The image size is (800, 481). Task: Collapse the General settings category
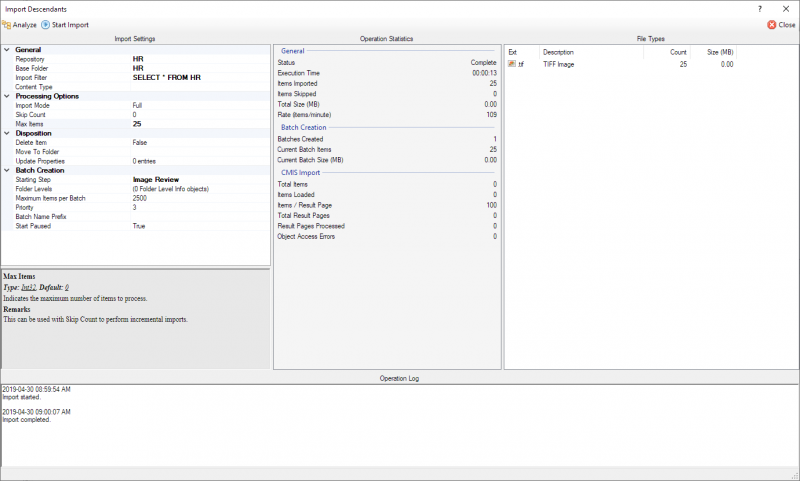pyautogui.click(x=7, y=49)
